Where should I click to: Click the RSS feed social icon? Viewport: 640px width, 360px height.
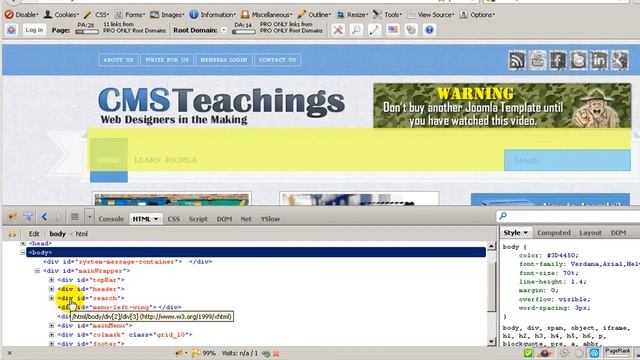coord(517,60)
